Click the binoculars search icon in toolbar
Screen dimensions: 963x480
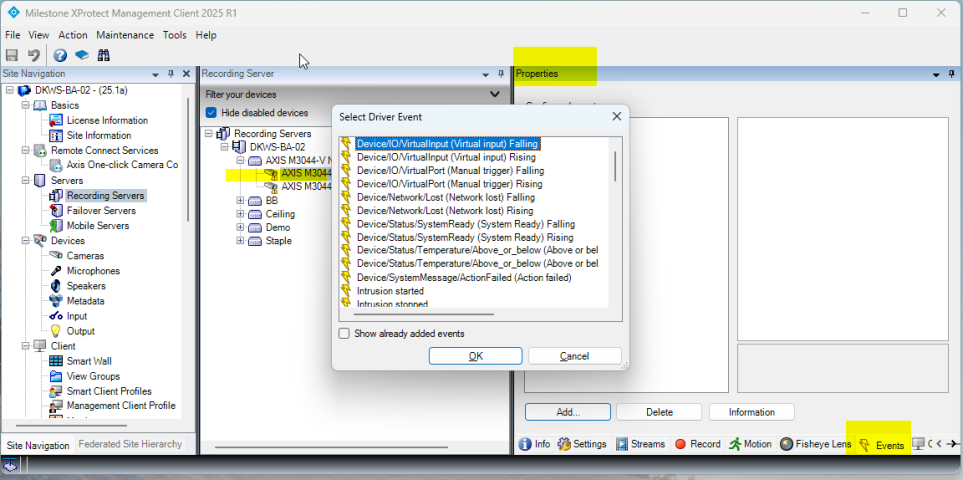103,55
